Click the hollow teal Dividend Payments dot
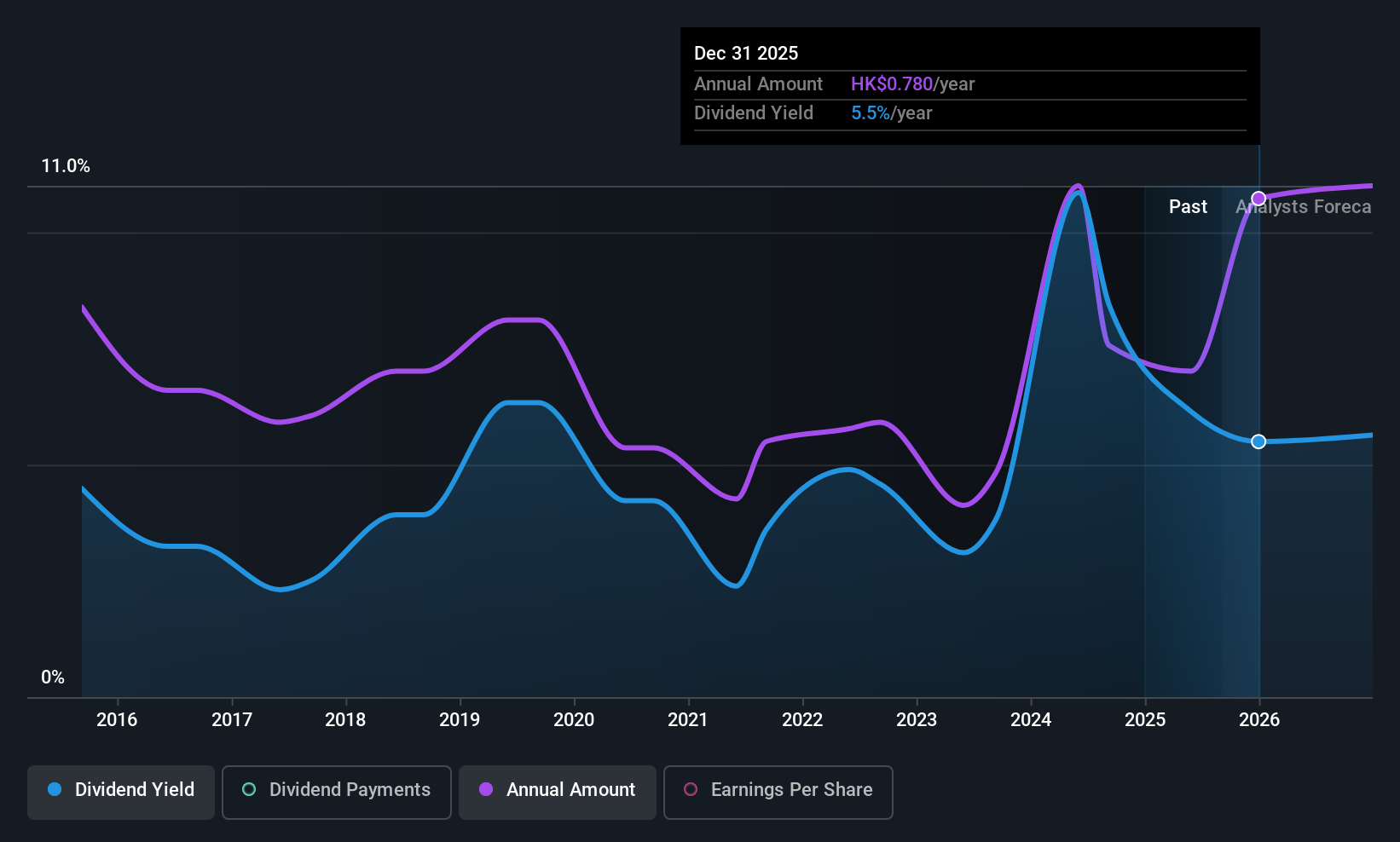 point(249,789)
